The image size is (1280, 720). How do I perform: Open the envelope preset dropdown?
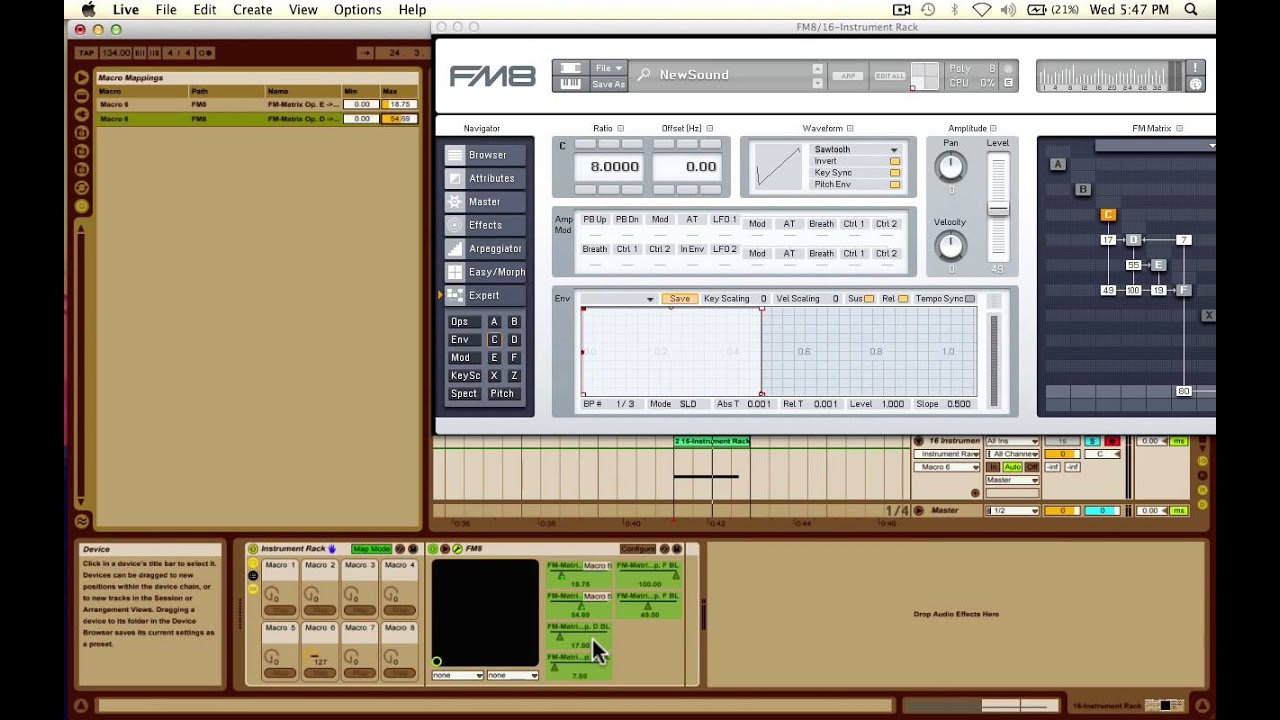[x=619, y=299]
